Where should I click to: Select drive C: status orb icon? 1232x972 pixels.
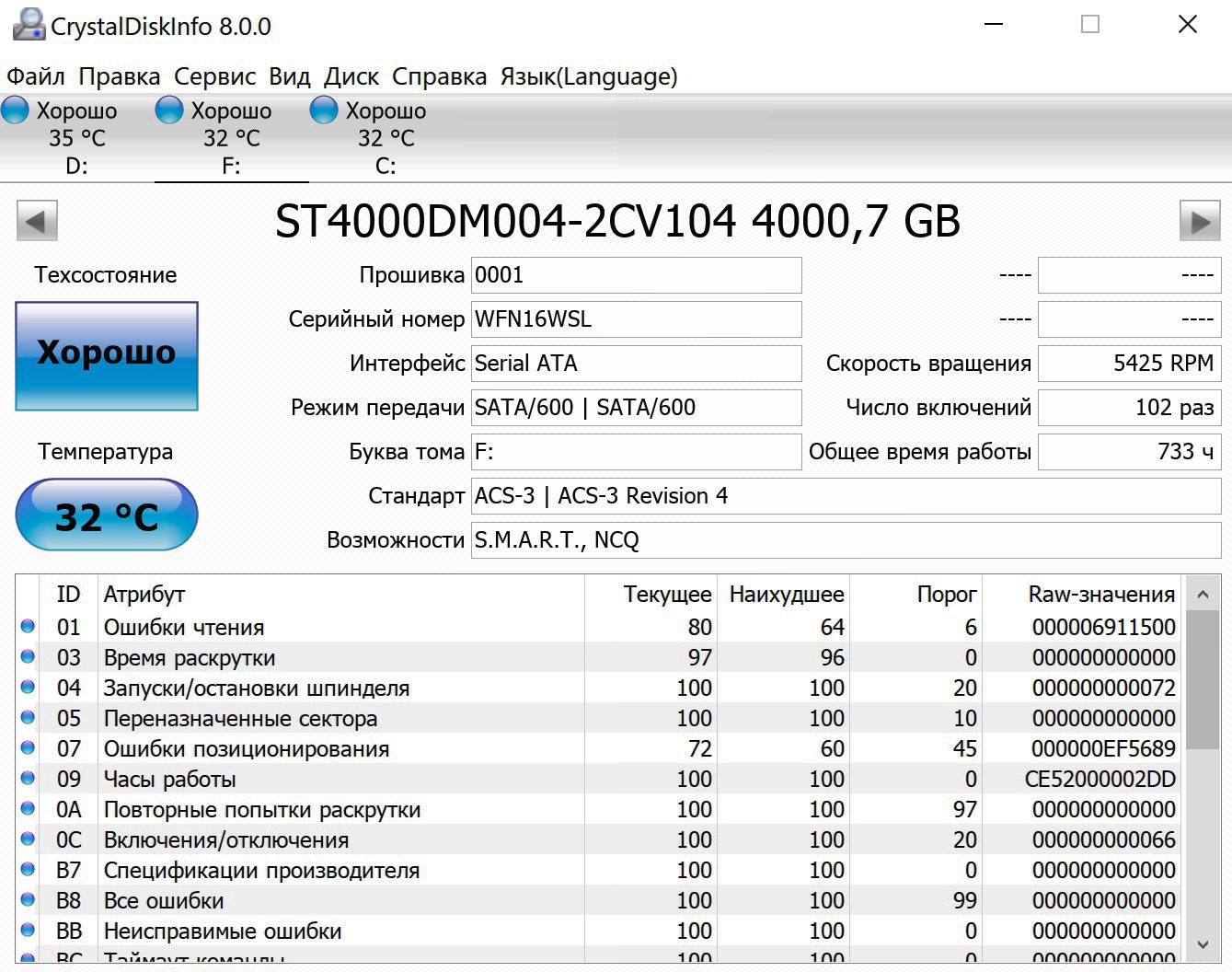point(324,110)
